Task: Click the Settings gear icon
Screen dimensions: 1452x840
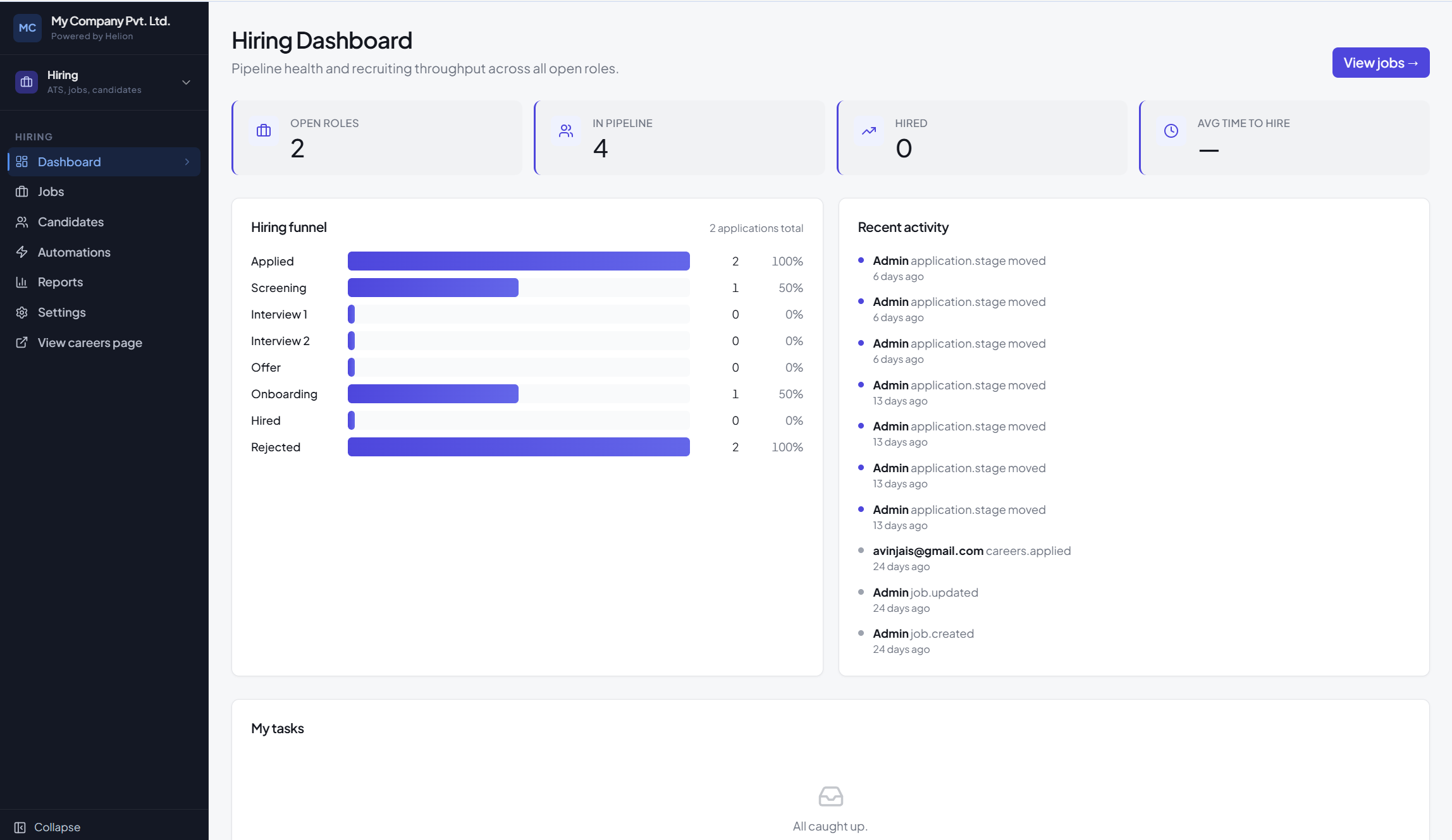Action: 22,312
